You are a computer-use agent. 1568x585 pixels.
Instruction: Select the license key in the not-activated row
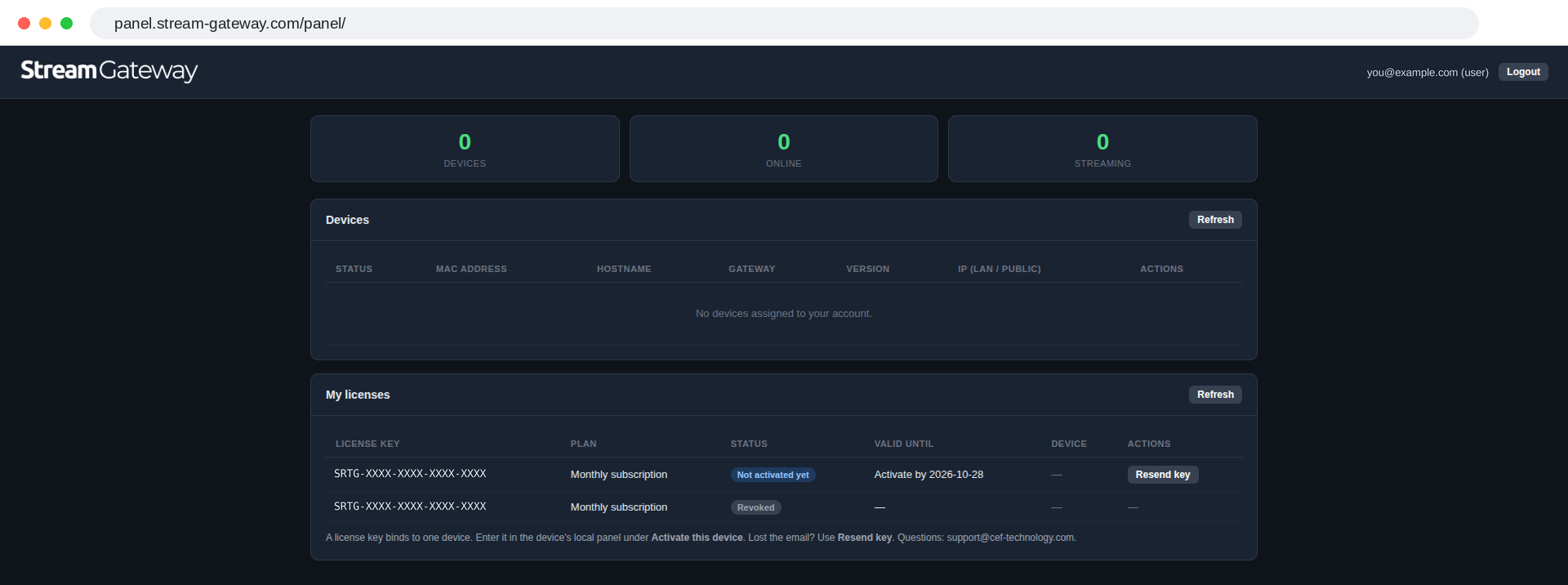tap(410, 474)
